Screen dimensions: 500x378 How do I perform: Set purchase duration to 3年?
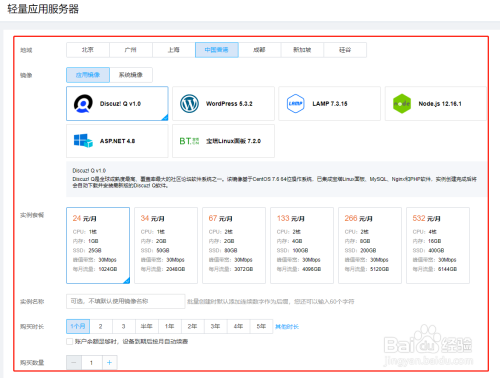coord(216,326)
